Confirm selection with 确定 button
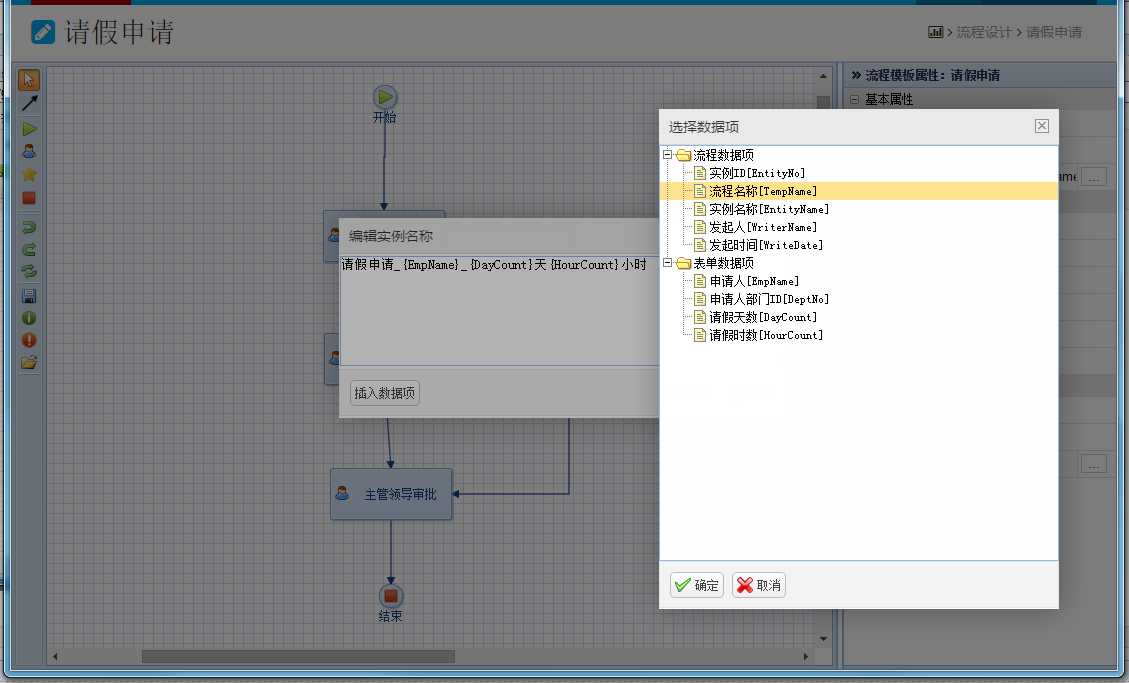1129x683 pixels. 697,585
